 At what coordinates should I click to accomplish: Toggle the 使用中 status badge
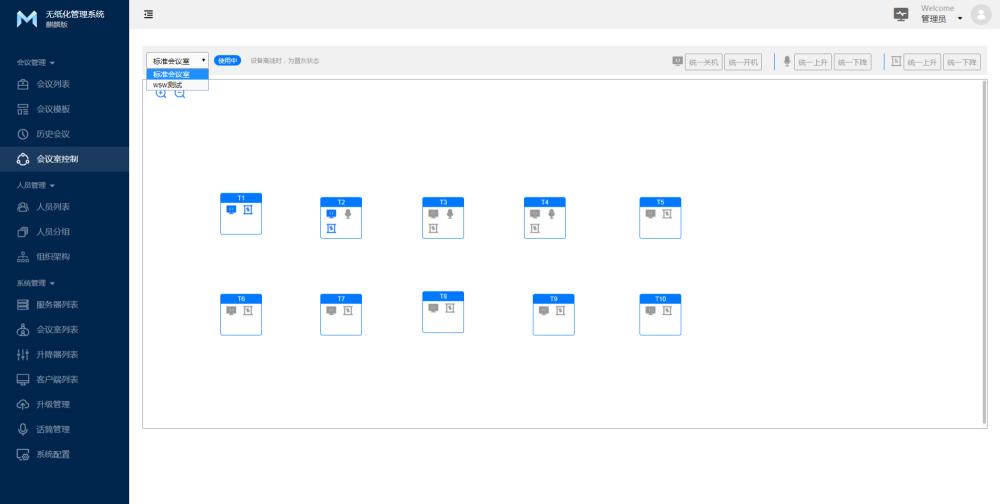(x=228, y=61)
